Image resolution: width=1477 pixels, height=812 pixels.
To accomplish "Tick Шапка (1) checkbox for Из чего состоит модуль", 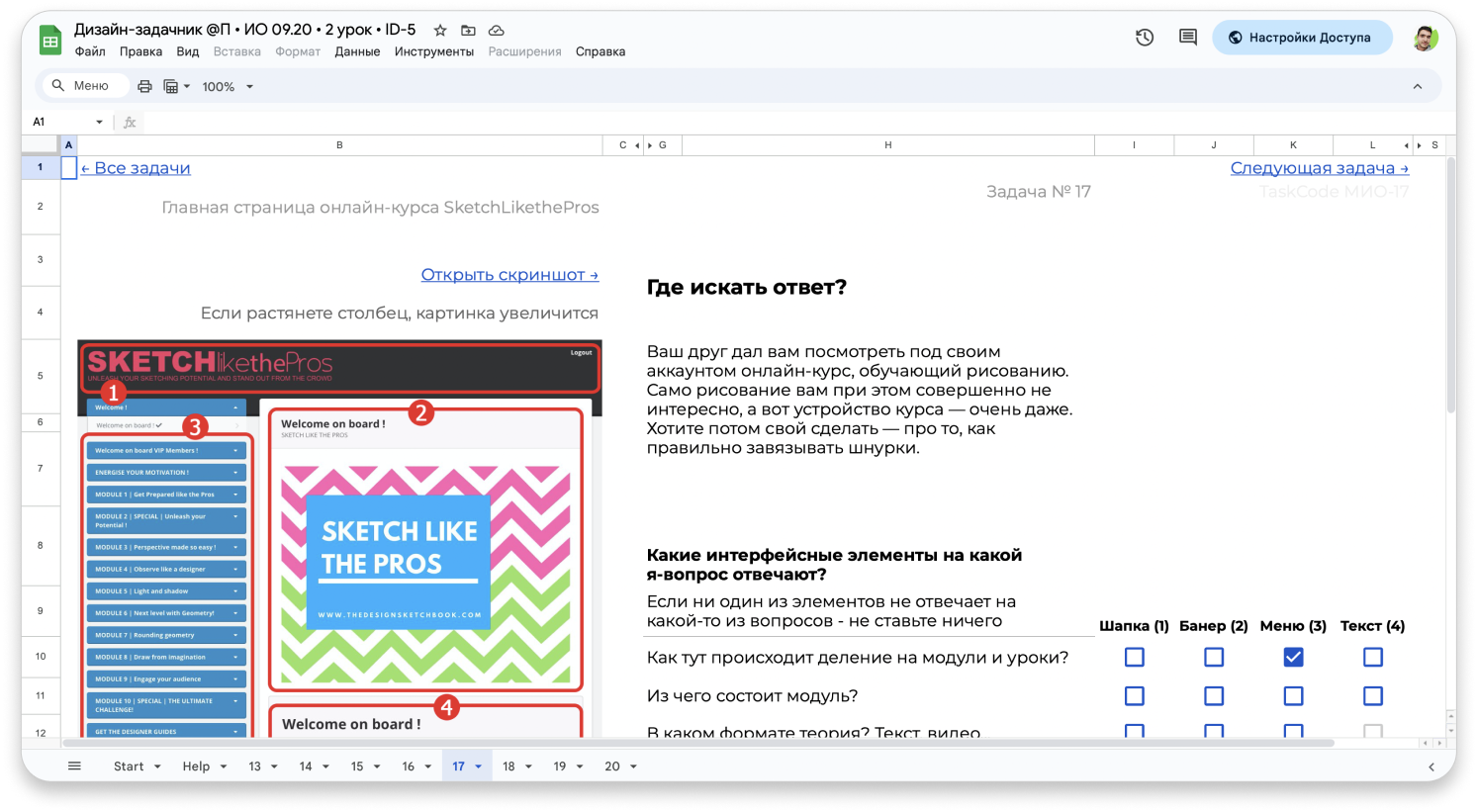I will pyautogui.click(x=1135, y=696).
